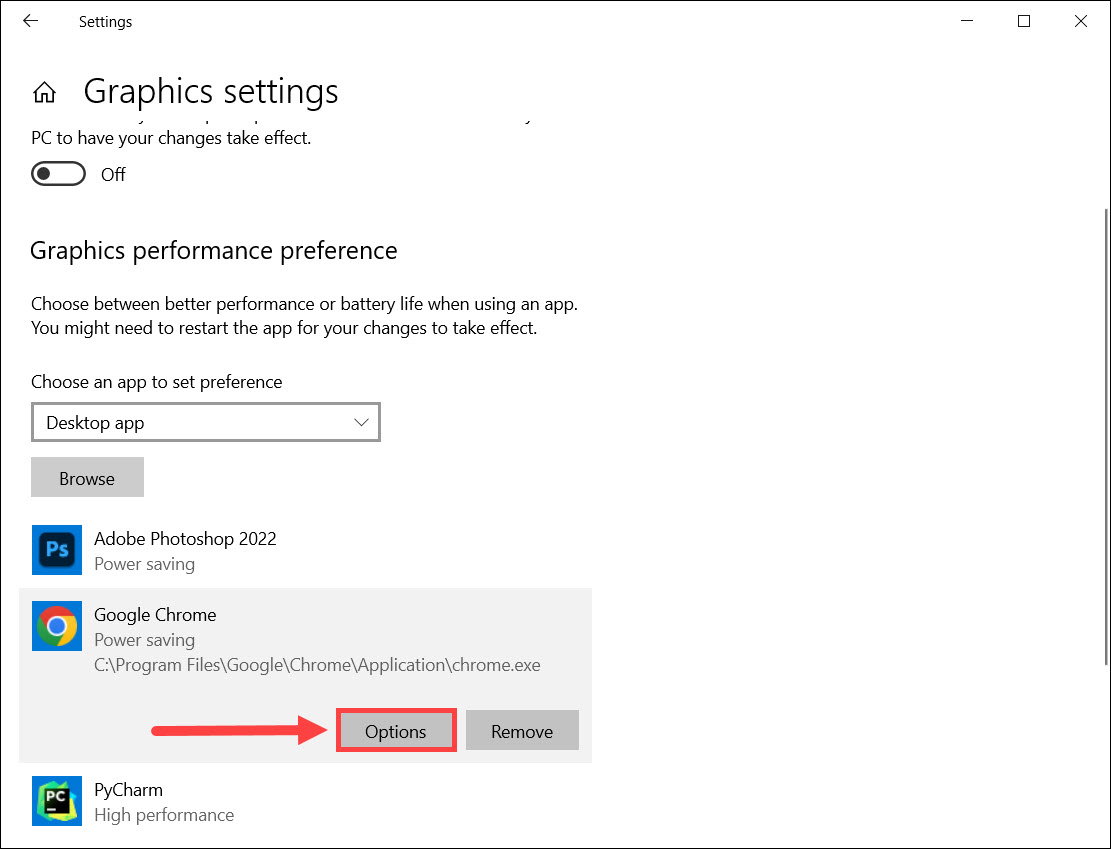Viewport: 1111px width, 849px height.
Task: Open the Desktop app dropdown
Action: (205, 423)
